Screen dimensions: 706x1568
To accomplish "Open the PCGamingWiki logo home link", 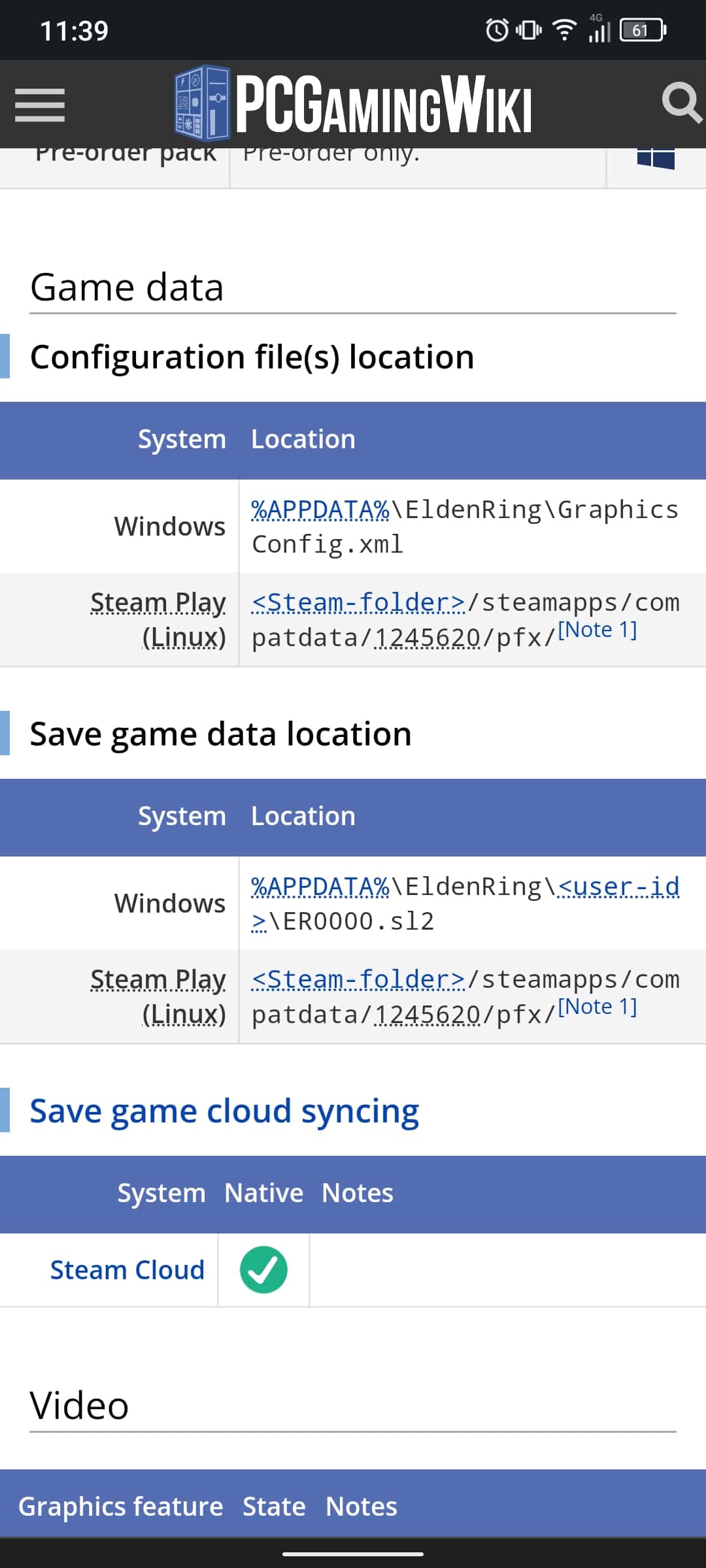I will tap(354, 103).
